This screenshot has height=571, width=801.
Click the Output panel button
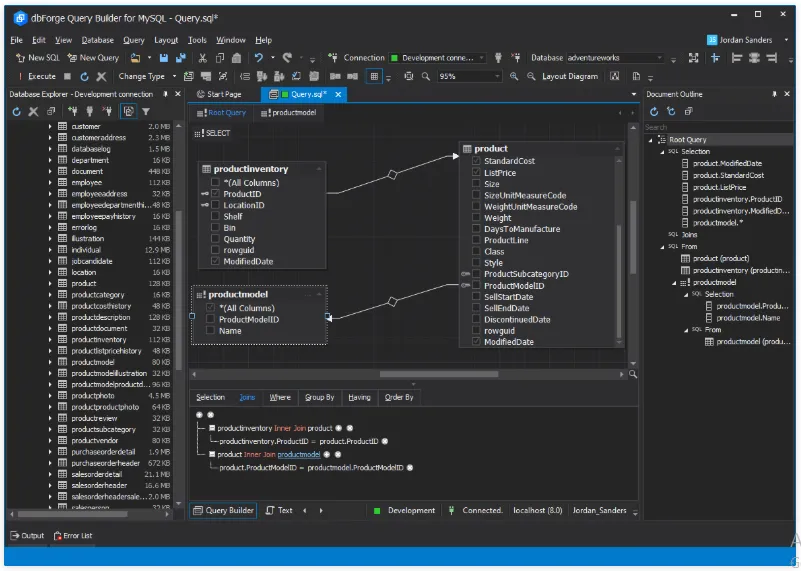coord(28,536)
